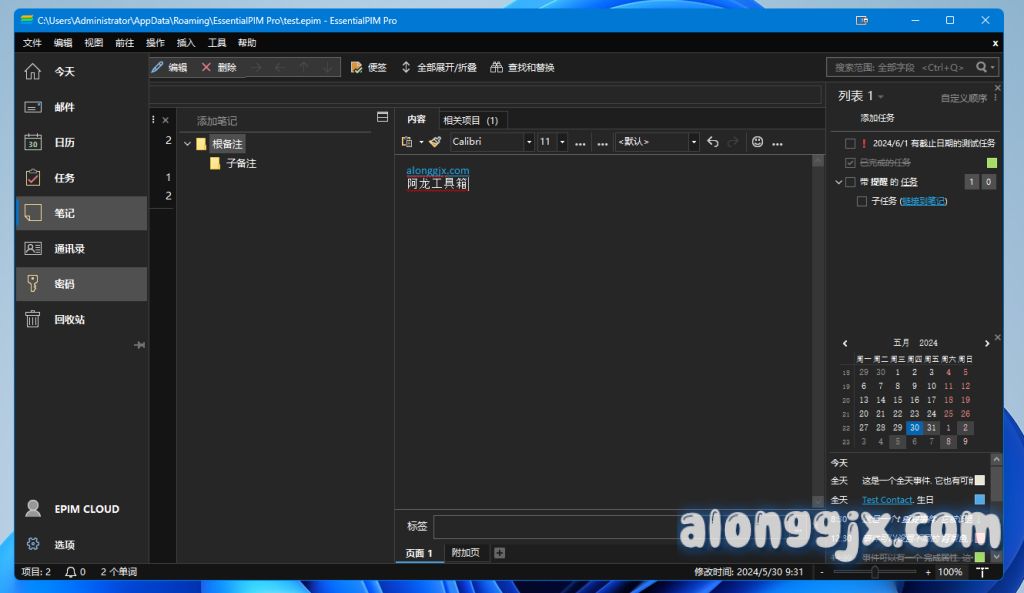
Task: Click the zoom slider in status bar
Action: coord(875,572)
